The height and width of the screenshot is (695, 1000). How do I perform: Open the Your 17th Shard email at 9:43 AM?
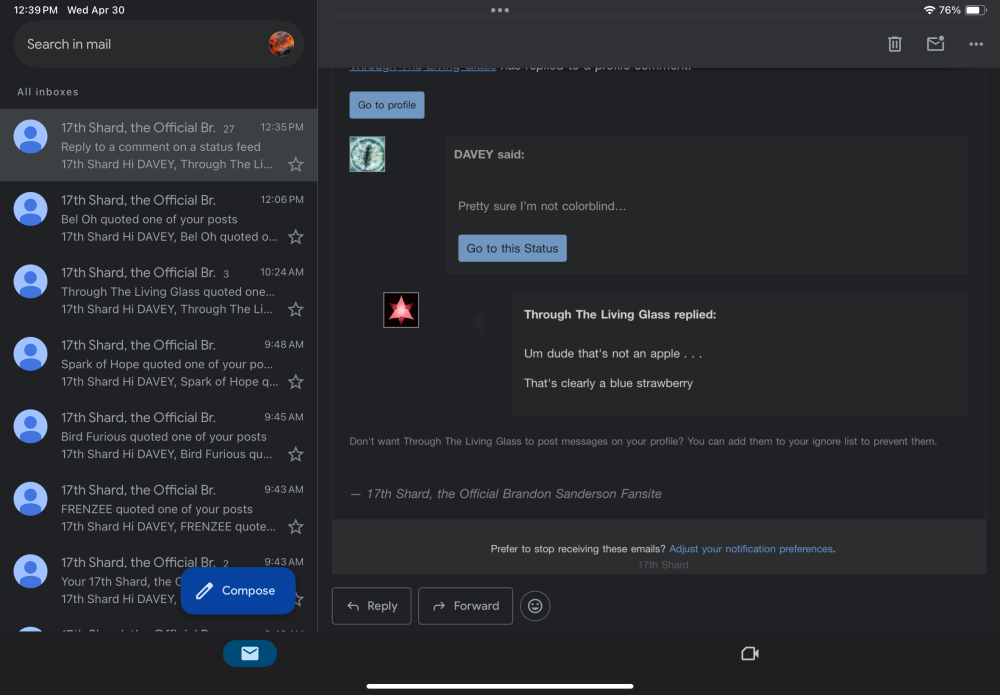[x=159, y=580]
